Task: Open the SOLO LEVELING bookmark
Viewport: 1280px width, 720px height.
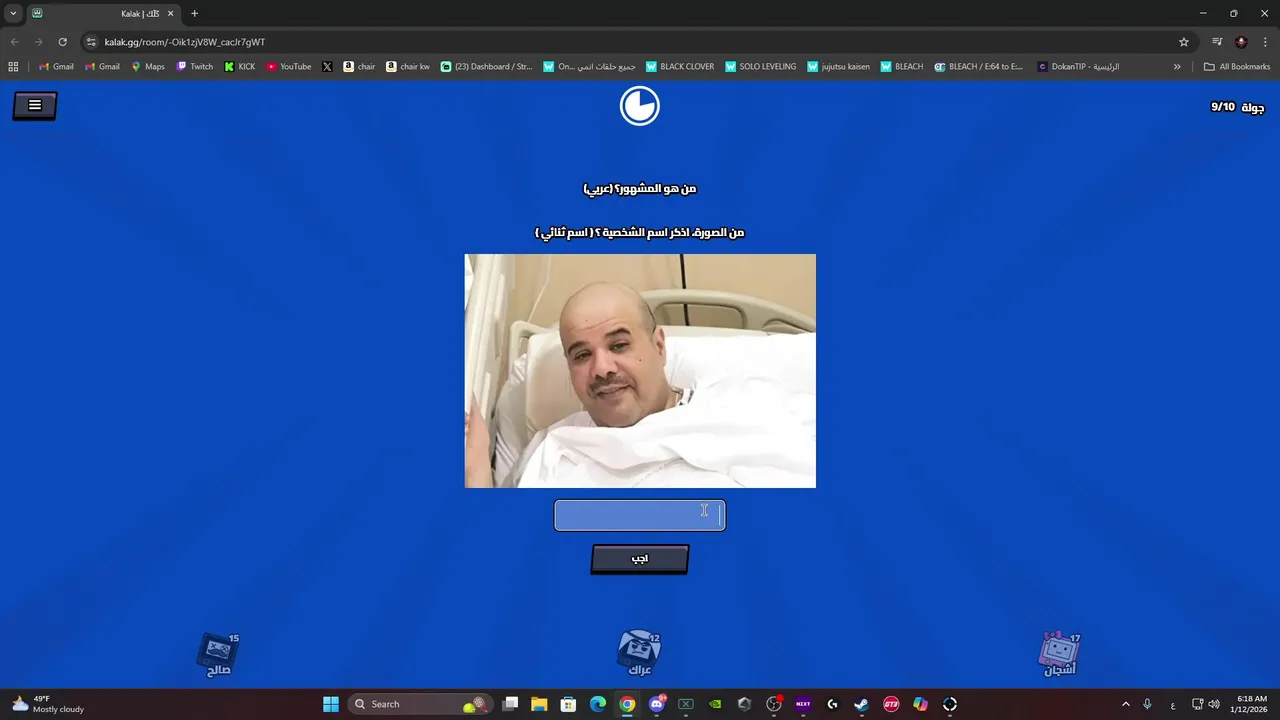Action: (x=761, y=67)
